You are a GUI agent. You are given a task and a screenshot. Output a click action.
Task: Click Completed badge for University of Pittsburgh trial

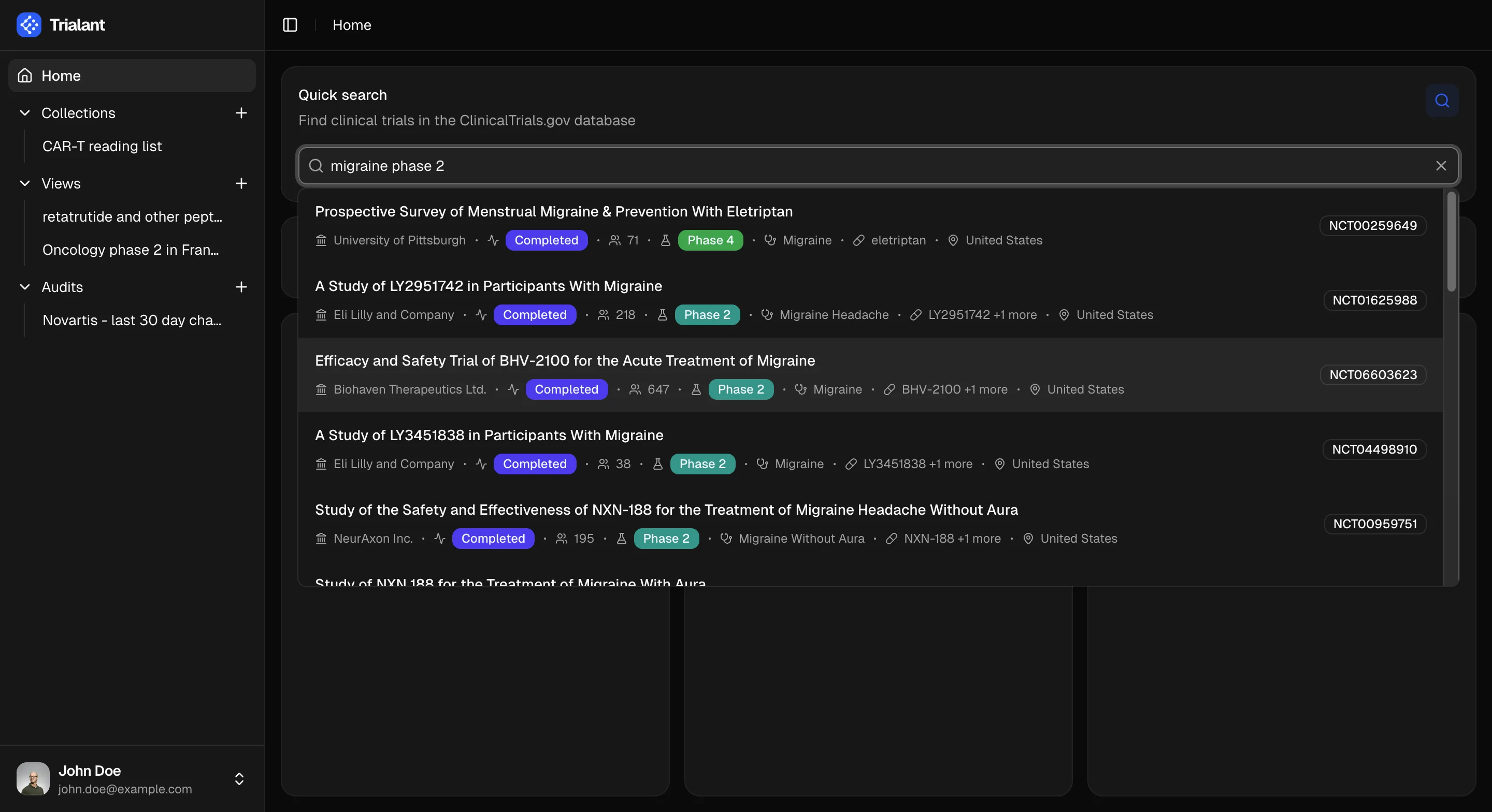546,240
